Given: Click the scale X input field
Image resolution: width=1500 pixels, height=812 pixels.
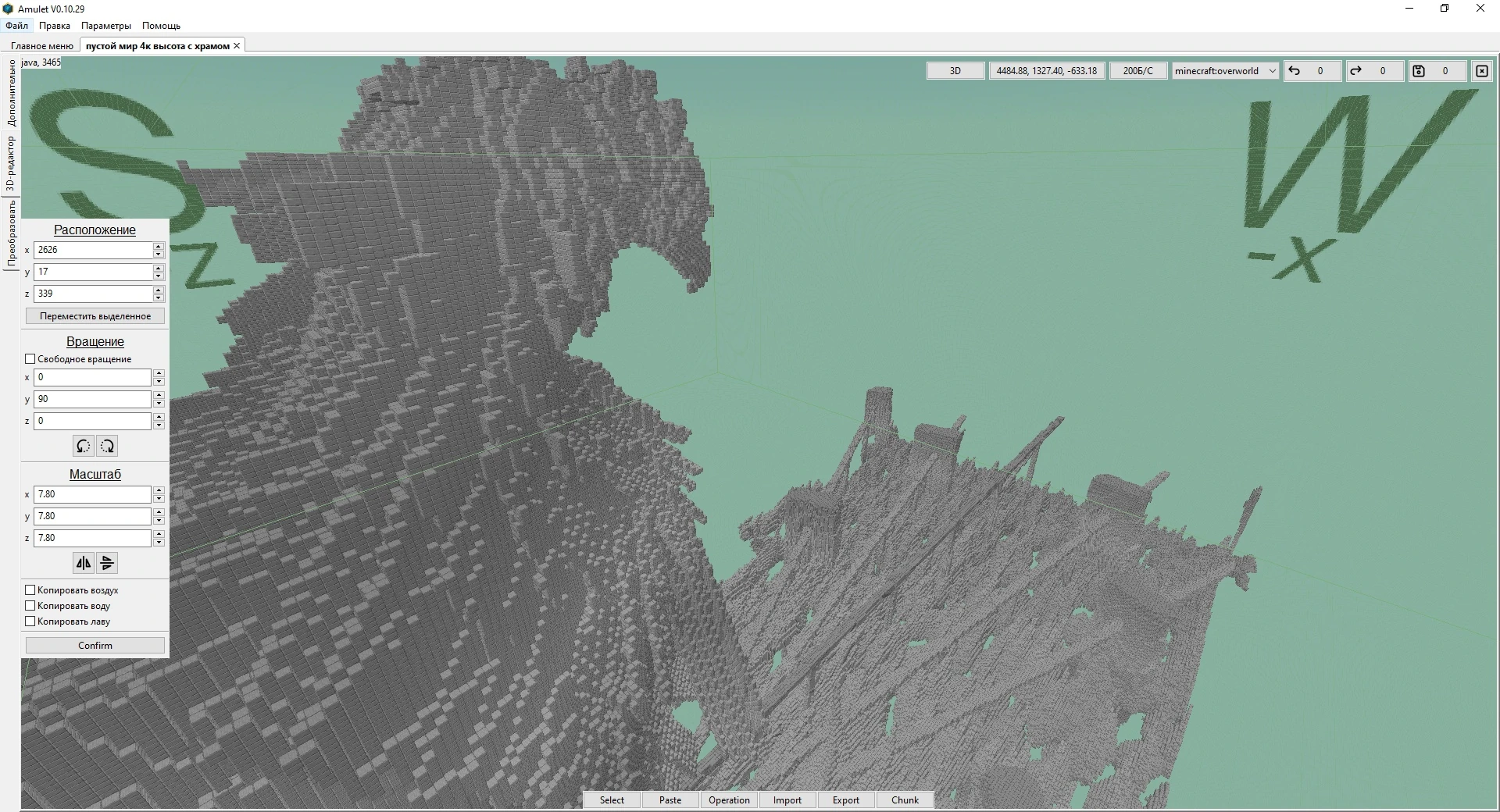Looking at the screenshot, I should tap(93, 494).
